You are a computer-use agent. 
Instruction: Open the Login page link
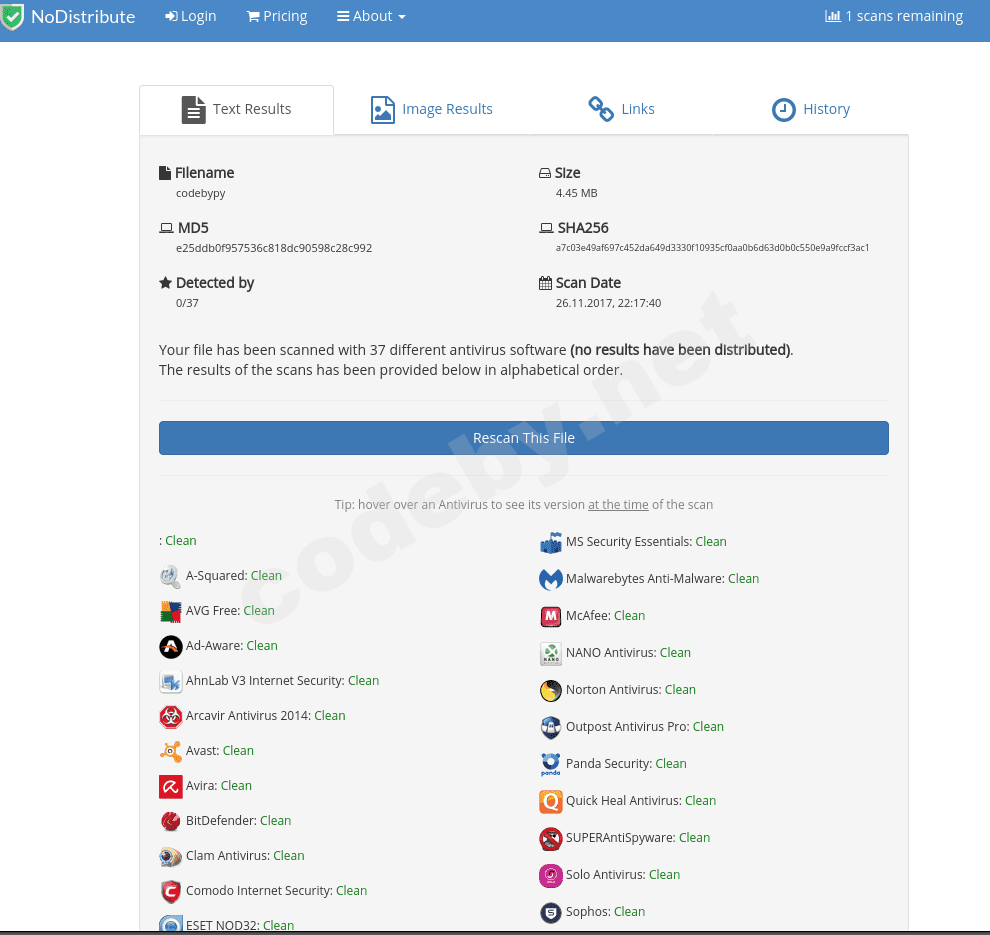[x=191, y=16]
